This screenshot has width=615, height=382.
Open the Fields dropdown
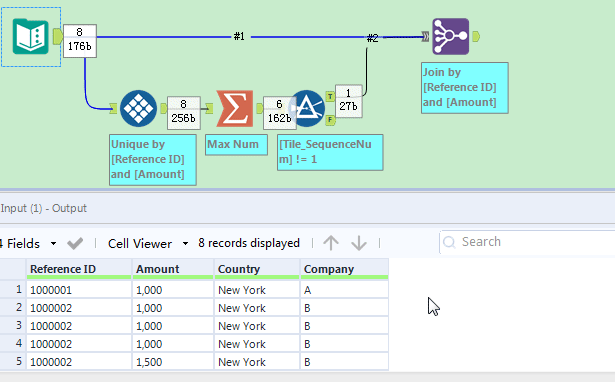point(53,244)
